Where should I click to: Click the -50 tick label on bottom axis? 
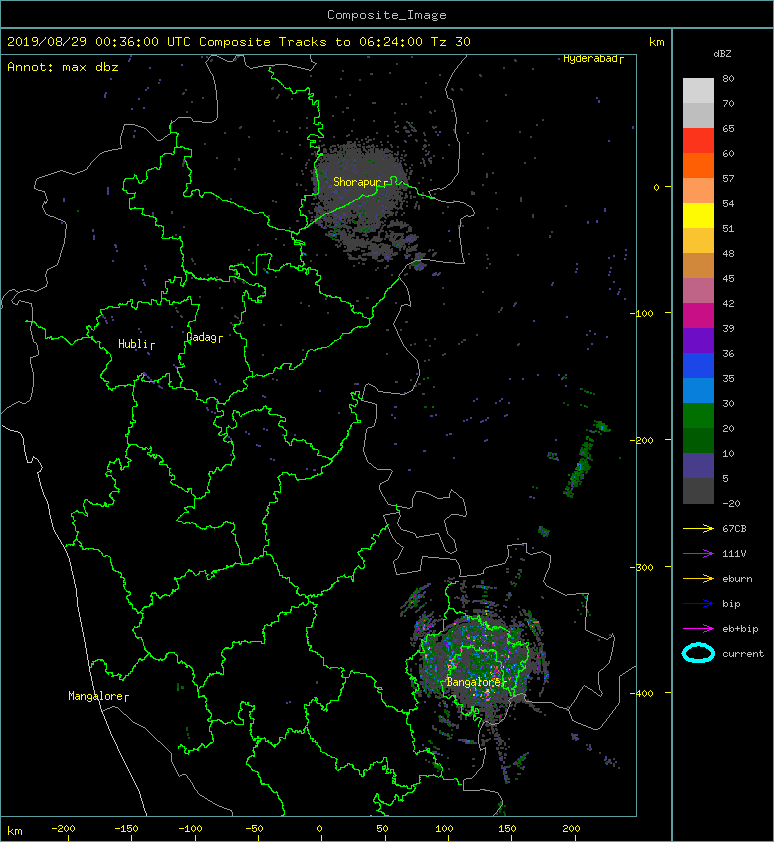[254, 829]
